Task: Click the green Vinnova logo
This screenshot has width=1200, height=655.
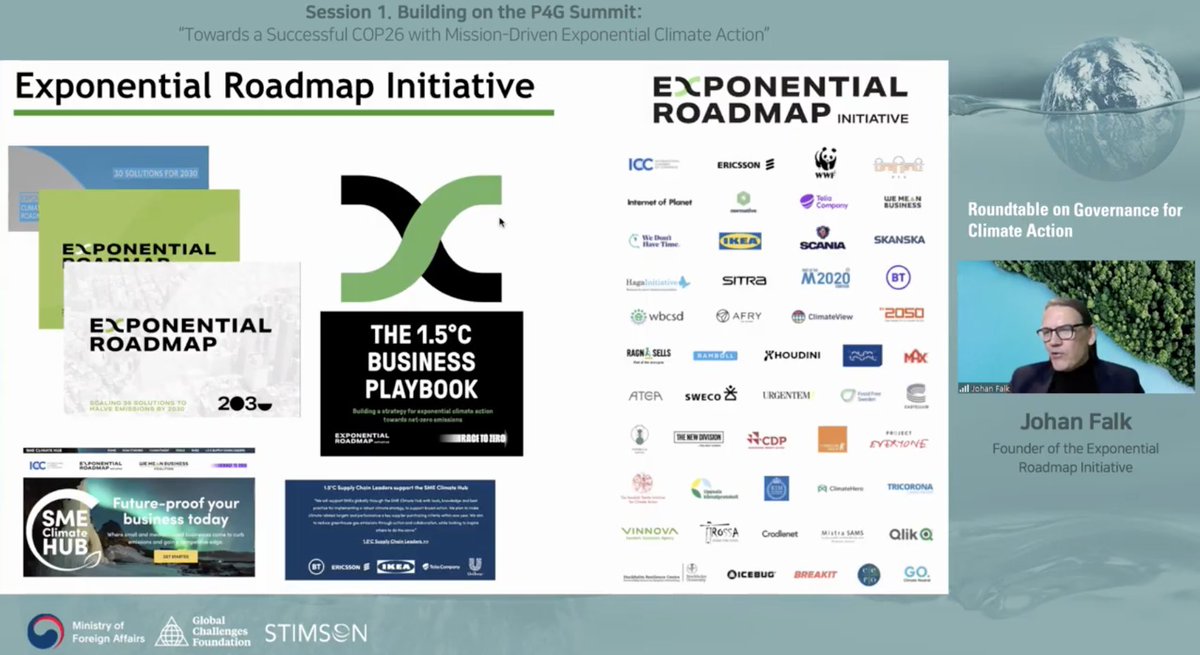Action: 649,534
